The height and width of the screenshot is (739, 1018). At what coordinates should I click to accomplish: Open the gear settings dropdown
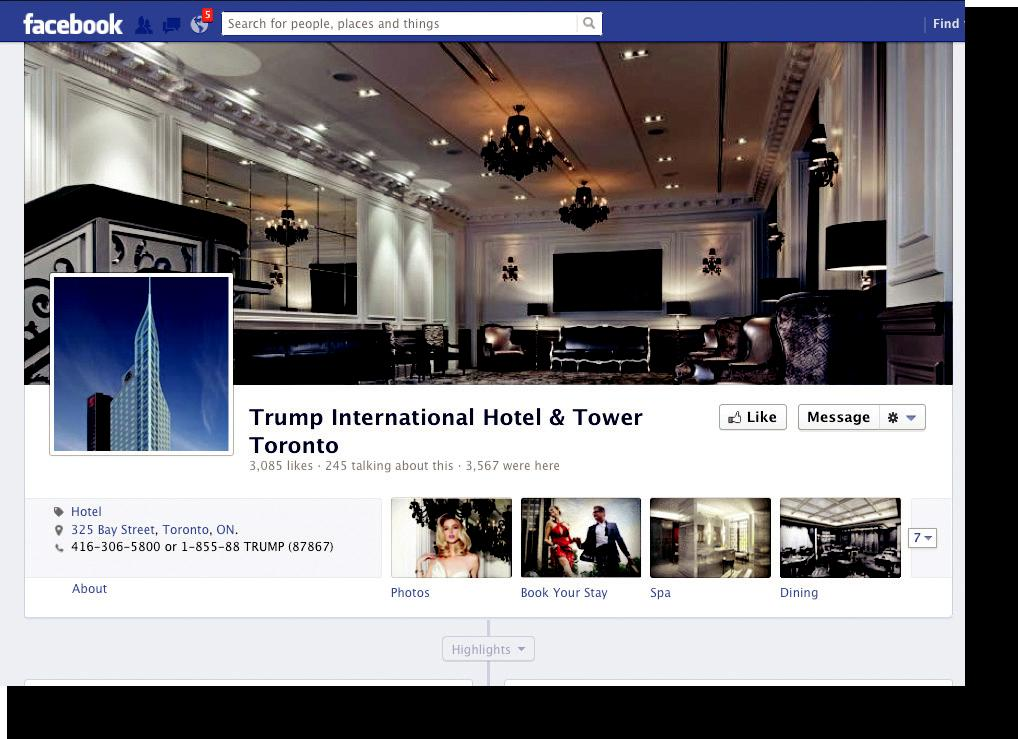tap(901, 417)
